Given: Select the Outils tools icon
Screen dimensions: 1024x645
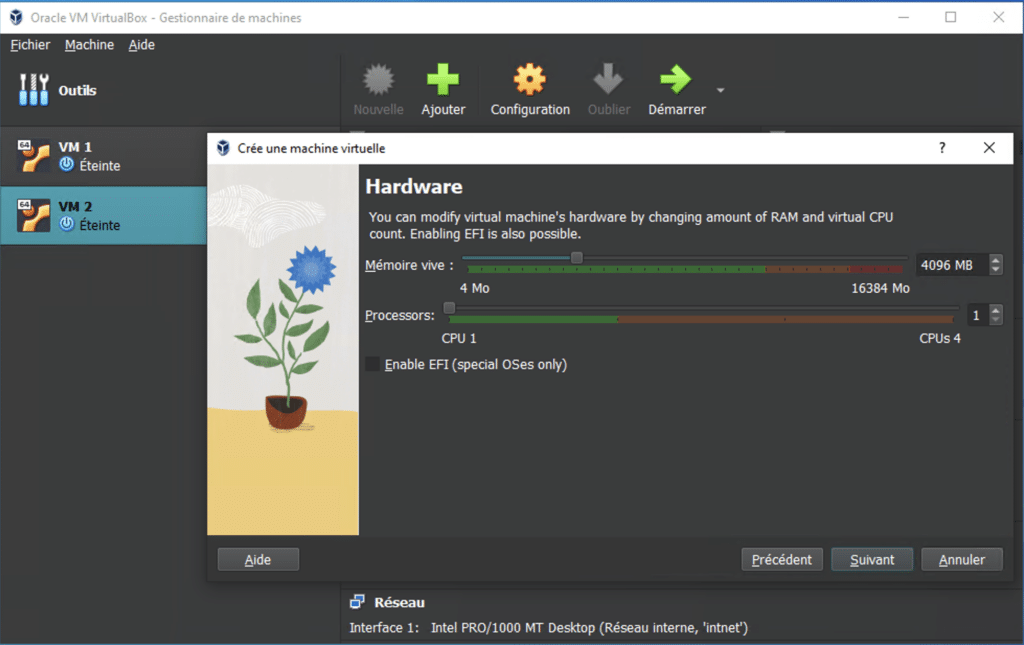Looking at the screenshot, I should [33, 89].
